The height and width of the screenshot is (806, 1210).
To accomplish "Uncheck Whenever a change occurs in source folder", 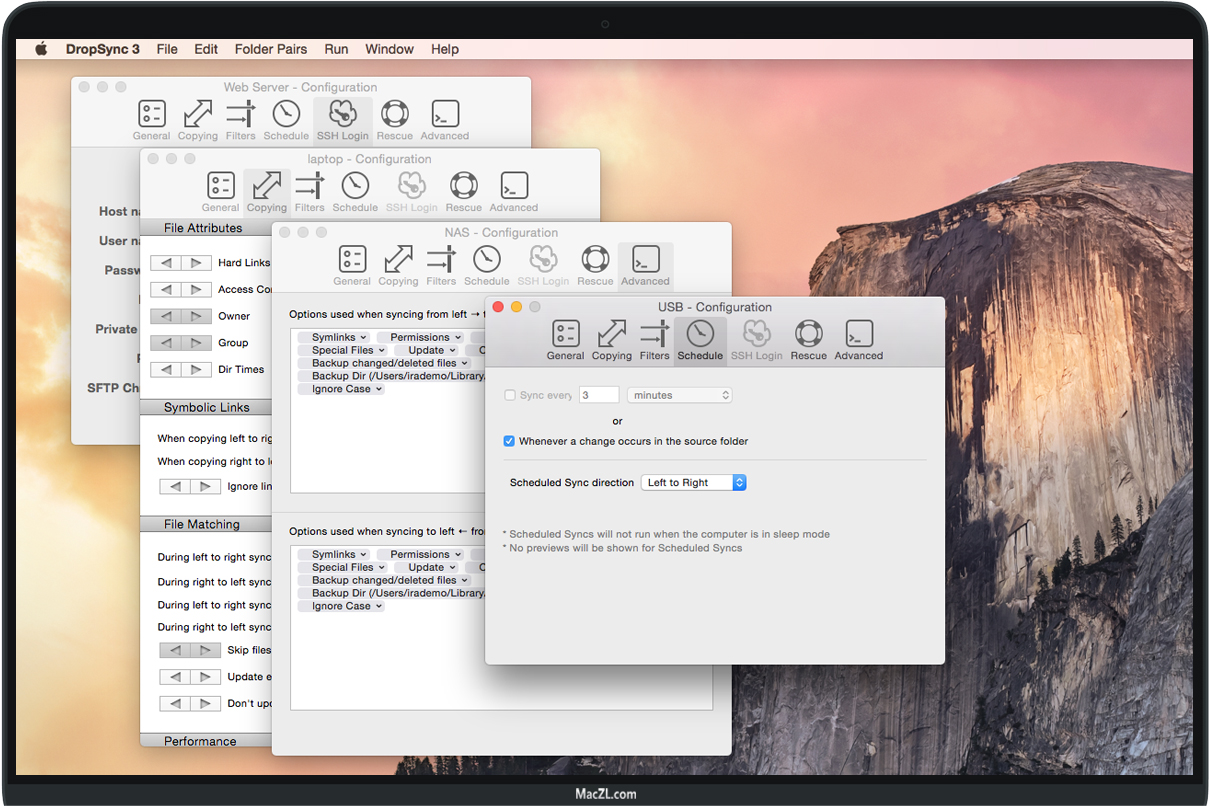I will pos(510,441).
